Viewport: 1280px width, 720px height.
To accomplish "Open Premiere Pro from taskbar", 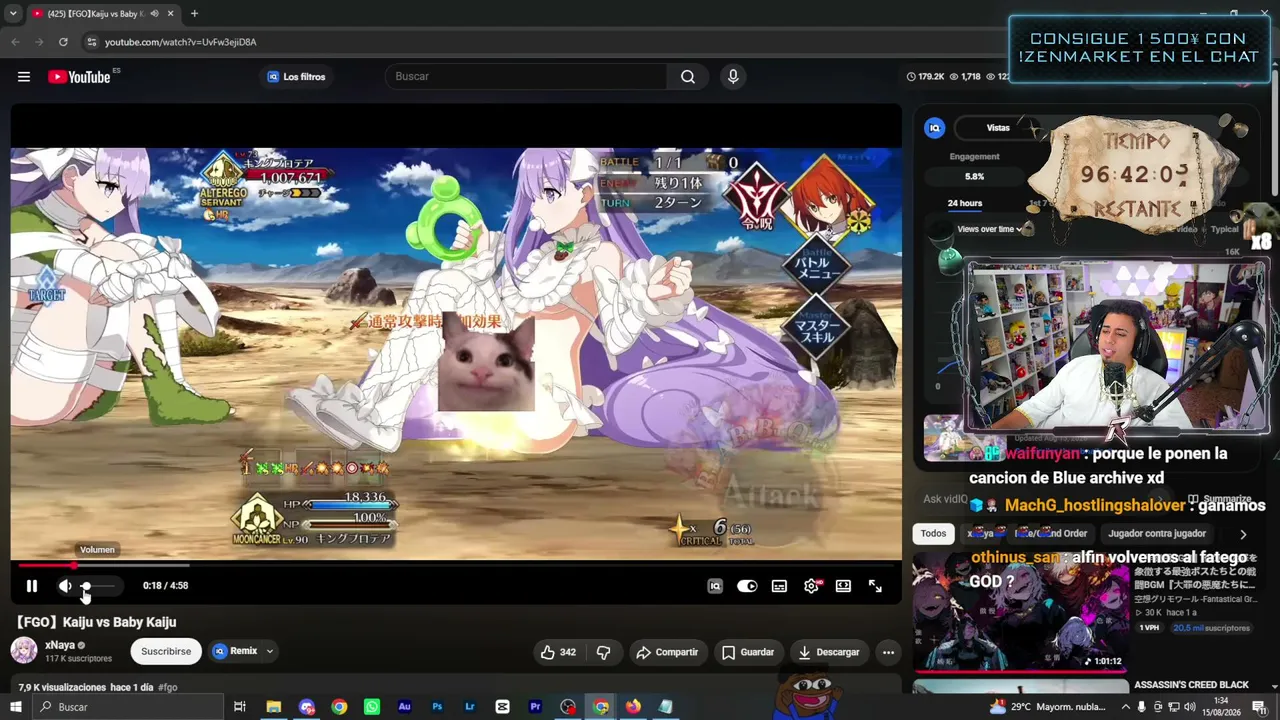I will 535,707.
